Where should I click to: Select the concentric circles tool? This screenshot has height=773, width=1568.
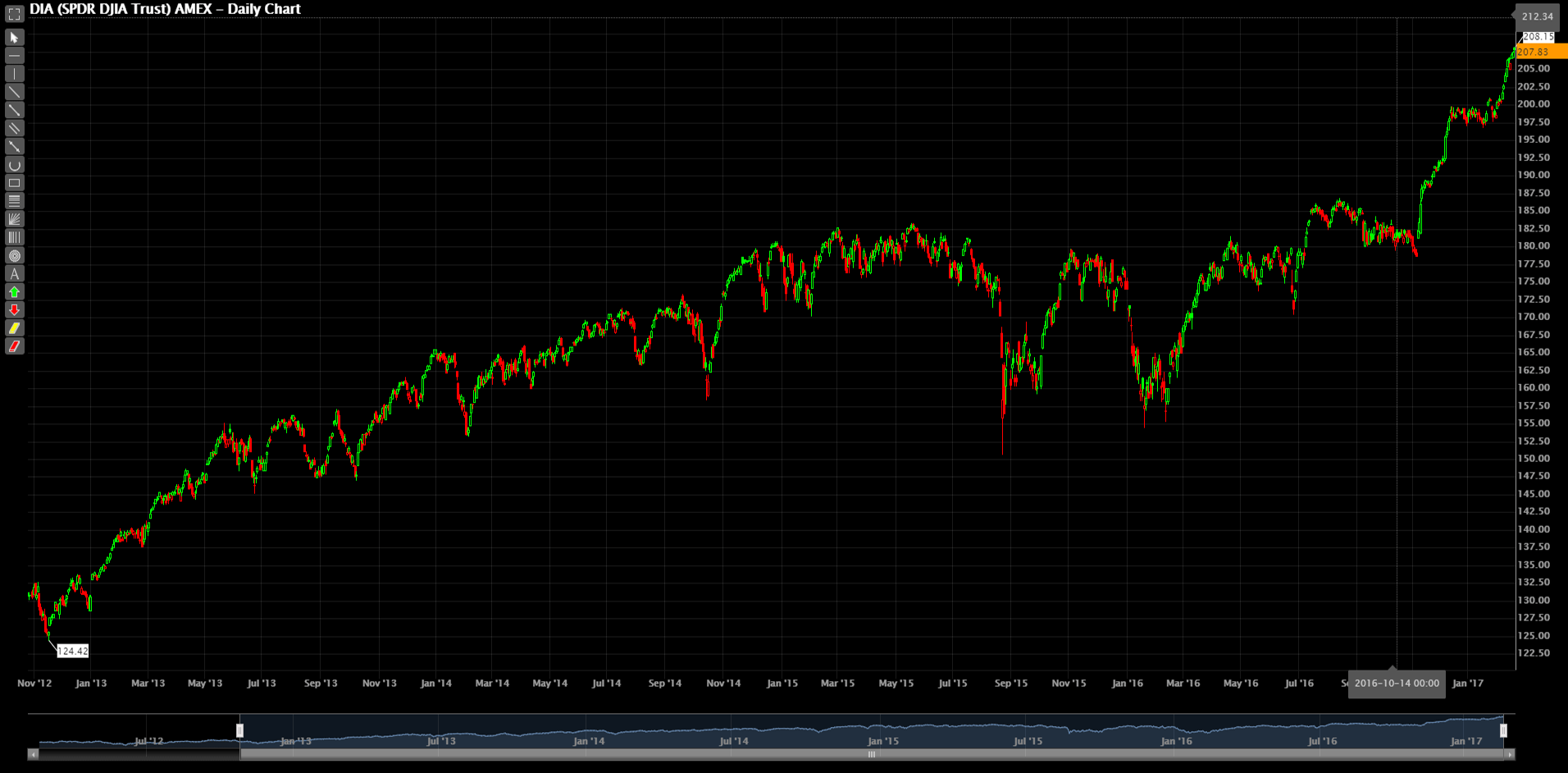[14, 256]
